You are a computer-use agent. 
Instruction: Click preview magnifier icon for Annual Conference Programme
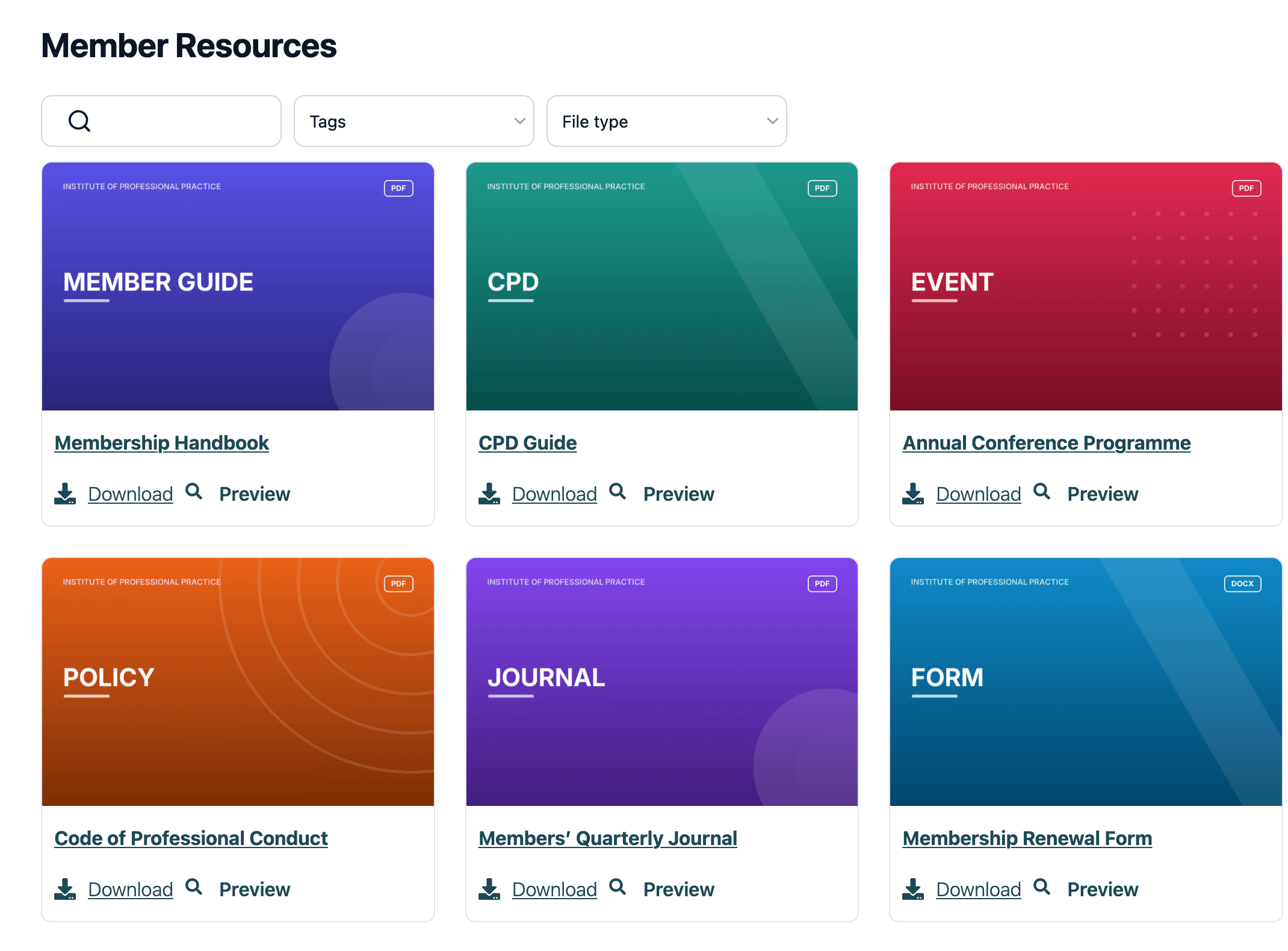1042,492
